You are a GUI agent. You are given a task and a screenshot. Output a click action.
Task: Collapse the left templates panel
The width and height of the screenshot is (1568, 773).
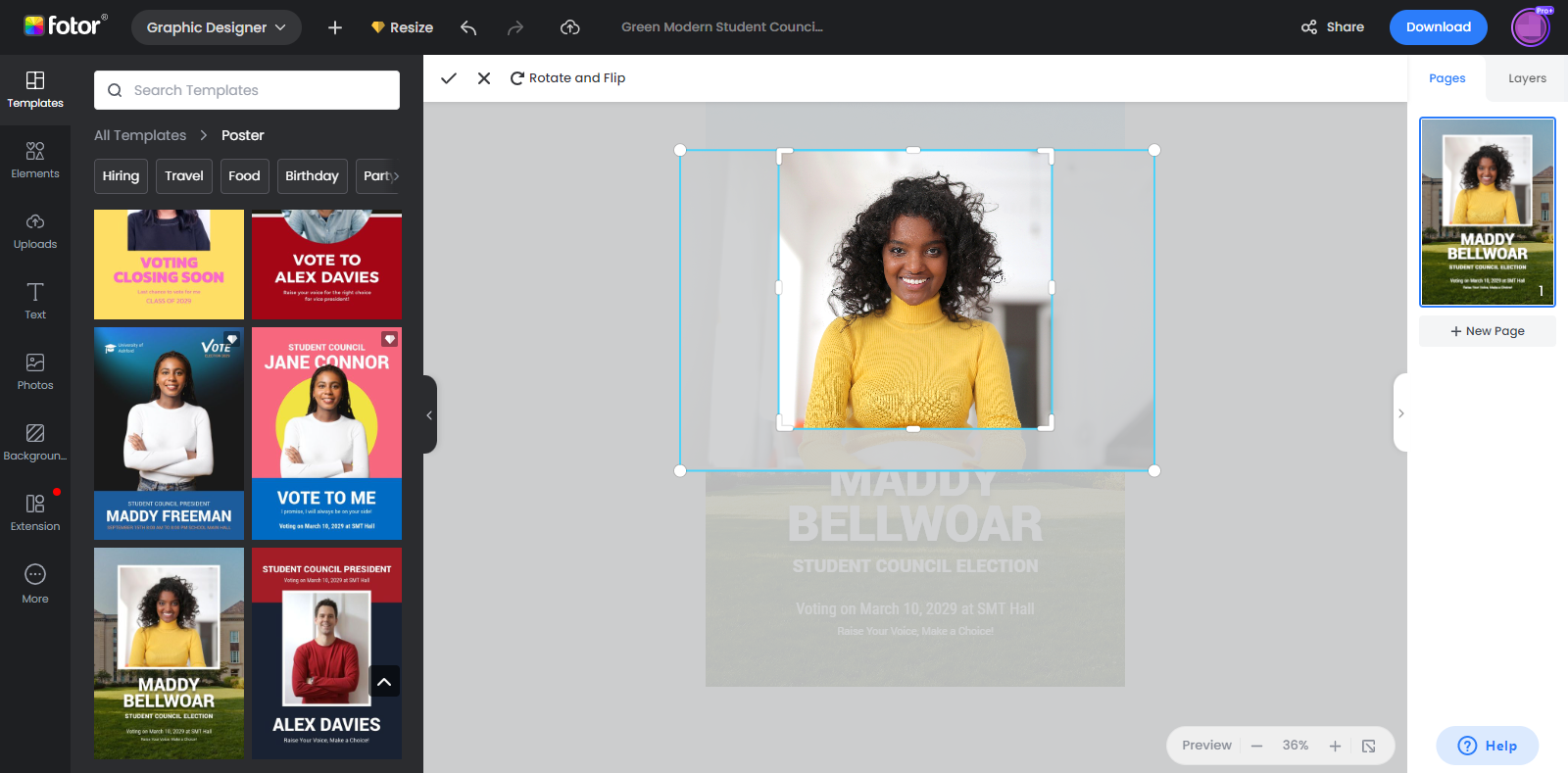tap(429, 414)
